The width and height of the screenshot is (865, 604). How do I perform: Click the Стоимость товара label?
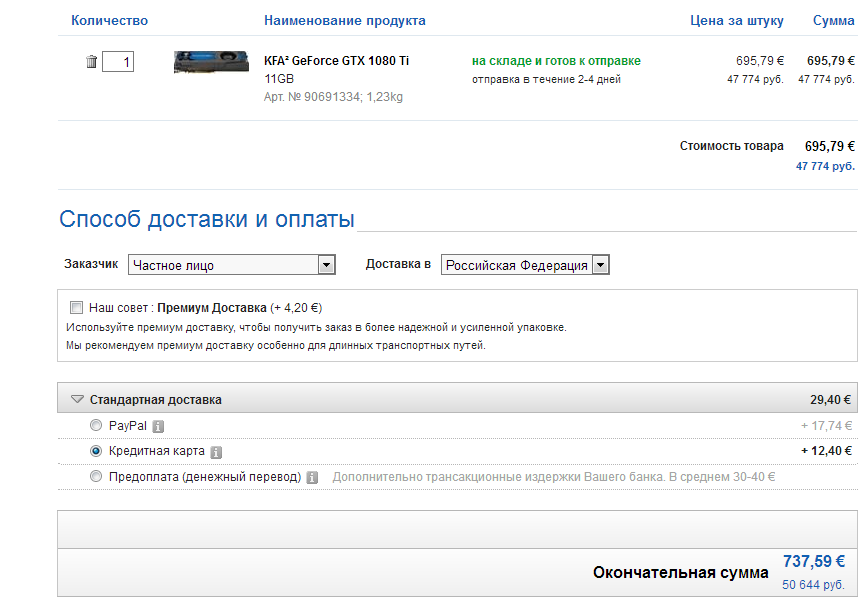click(x=731, y=146)
